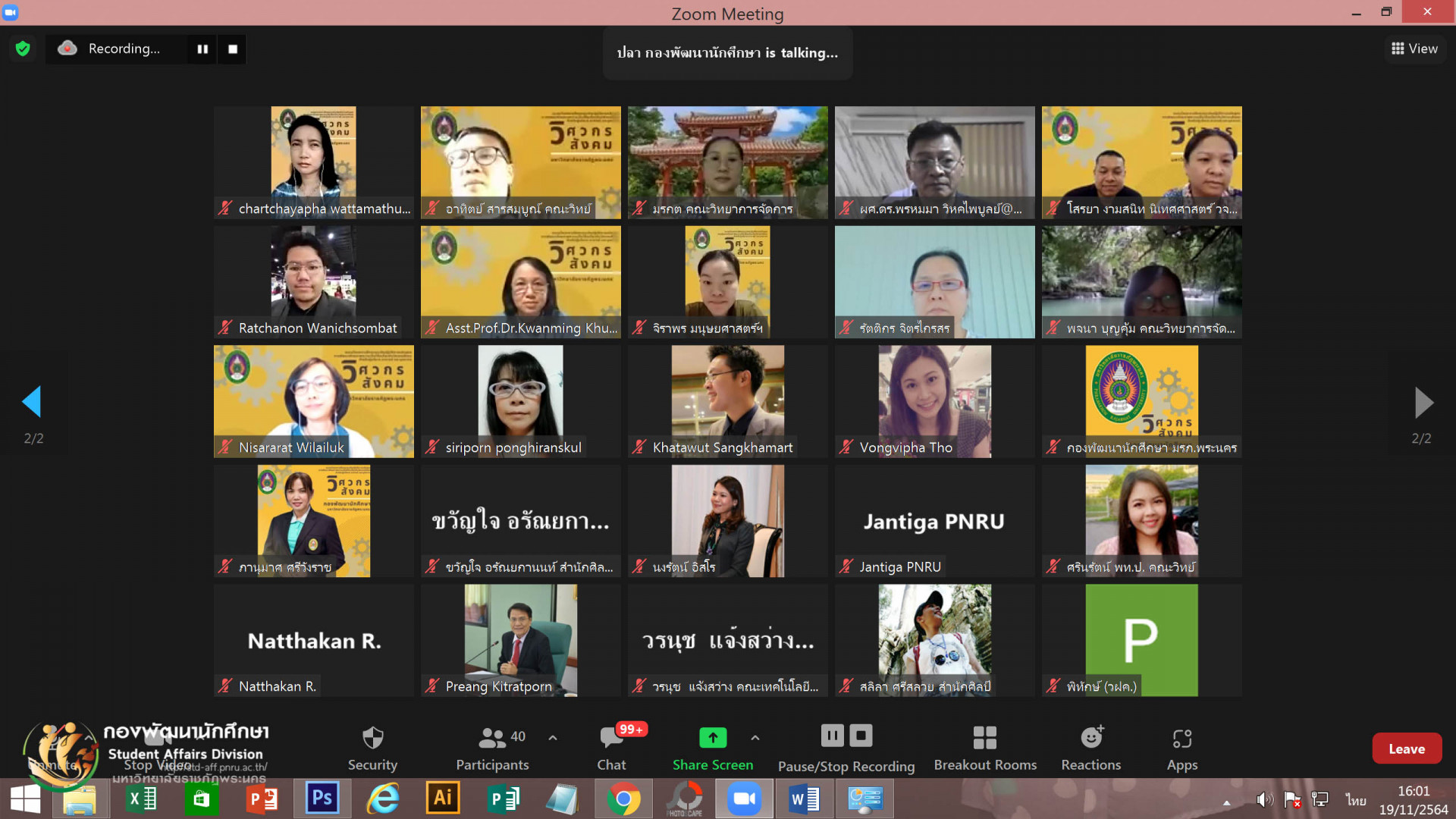Go to next gallery page arrow

(x=1423, y=402)
